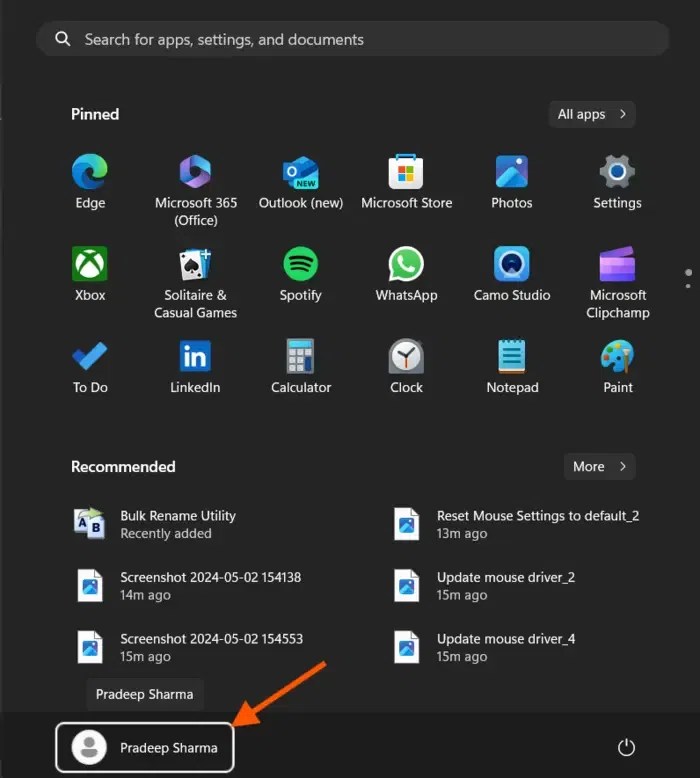The height and width of the screenshot is (778, 700).
Task: Open the Microsoft Store
Action: tap(406, 182)
